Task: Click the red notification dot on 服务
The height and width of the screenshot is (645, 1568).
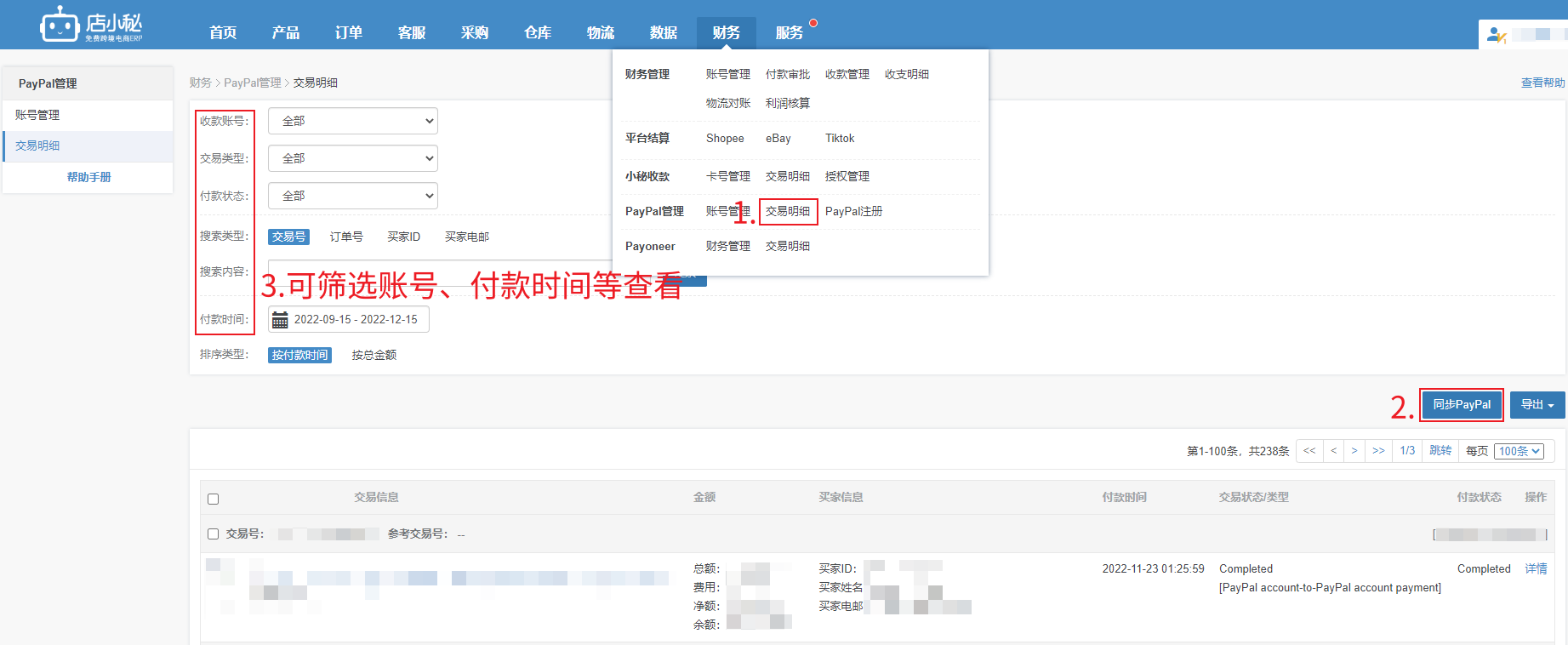Action: coord(813,23)
